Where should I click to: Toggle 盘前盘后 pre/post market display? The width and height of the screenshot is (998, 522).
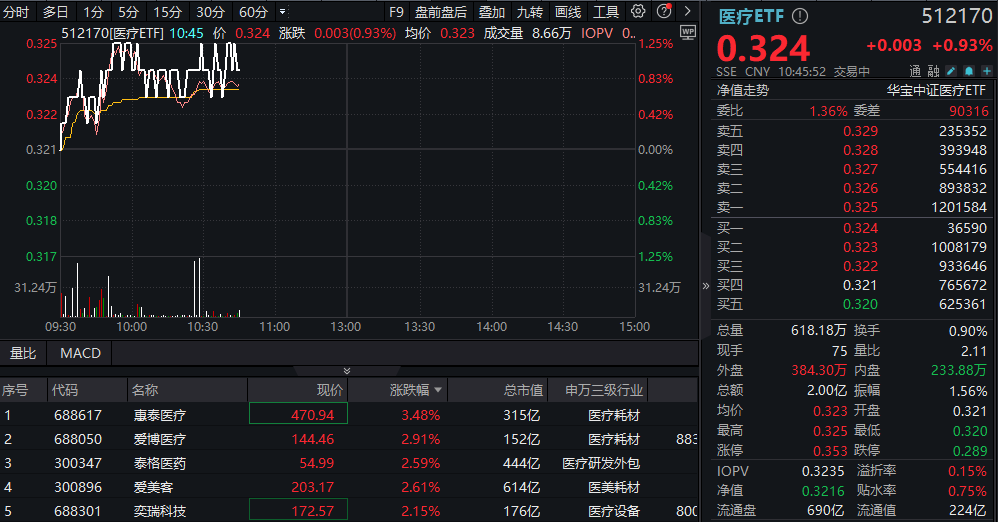[x=440, y=12]
